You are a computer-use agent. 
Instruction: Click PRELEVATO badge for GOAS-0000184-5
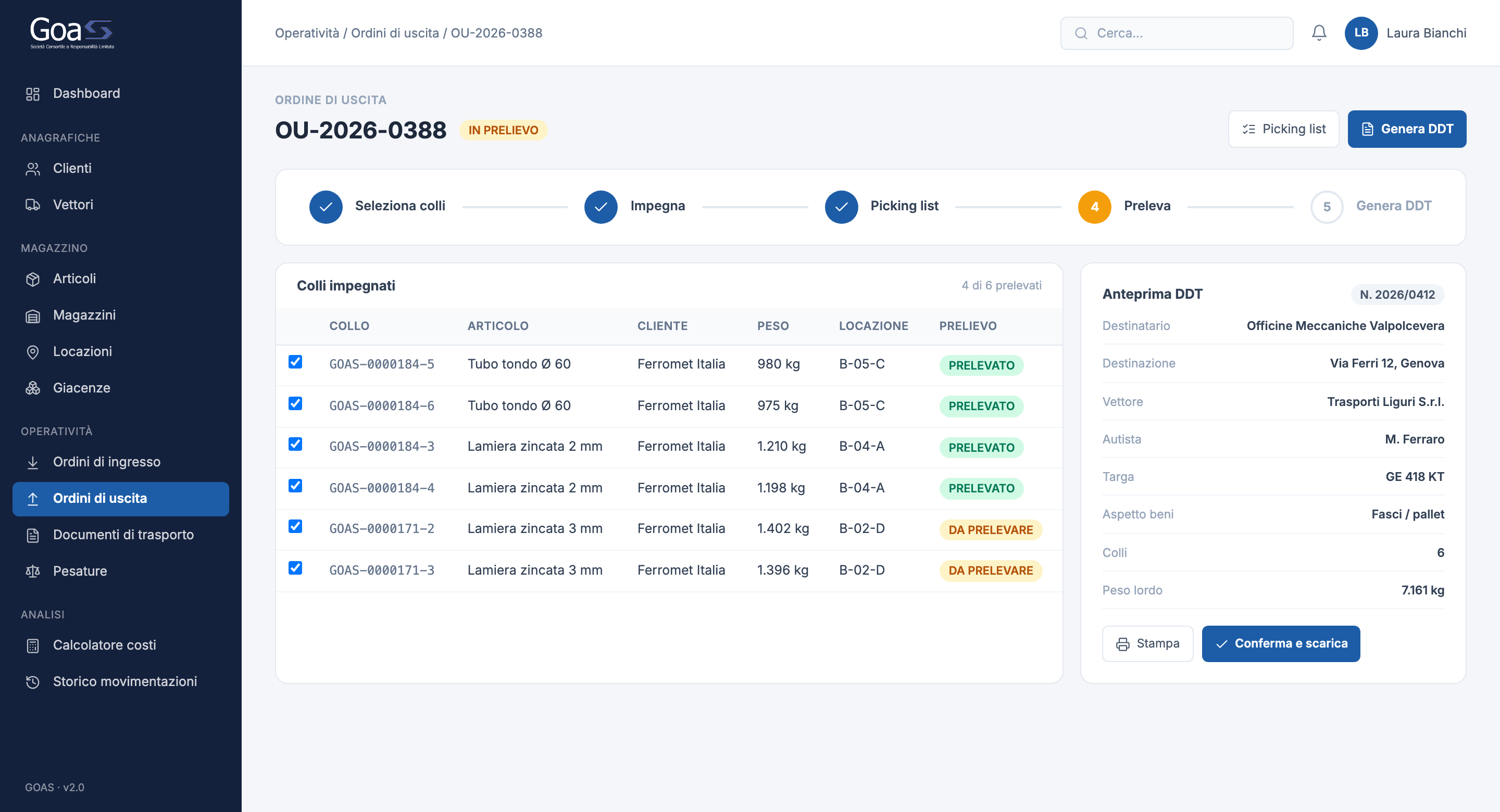(981, 365)
